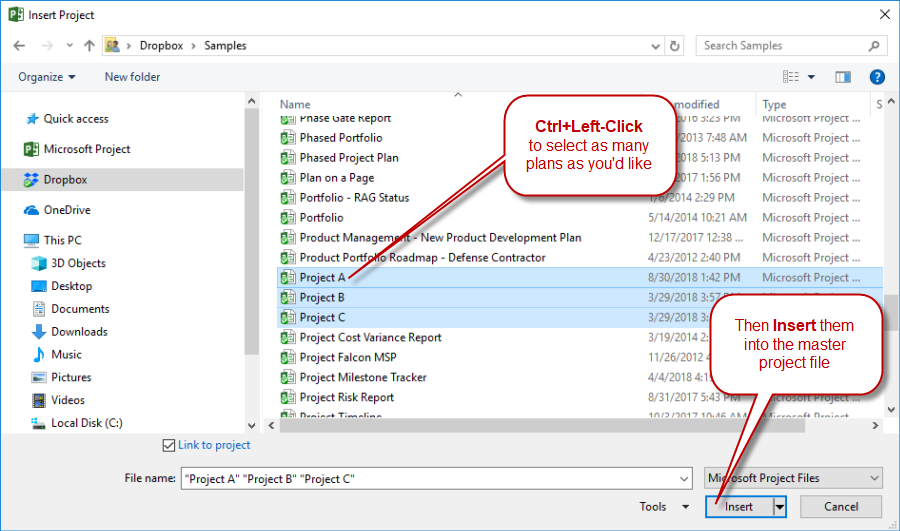Click the search magnifier icon
Image resolution: width=900 pixels, height=531 pixels.
874,46
